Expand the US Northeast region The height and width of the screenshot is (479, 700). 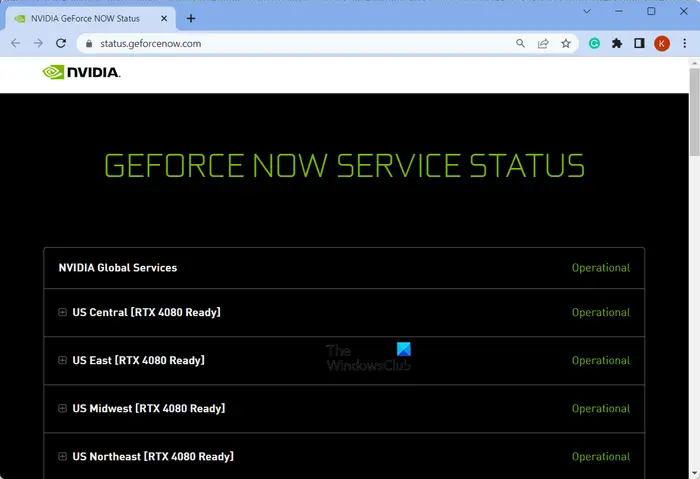point(62,456)
